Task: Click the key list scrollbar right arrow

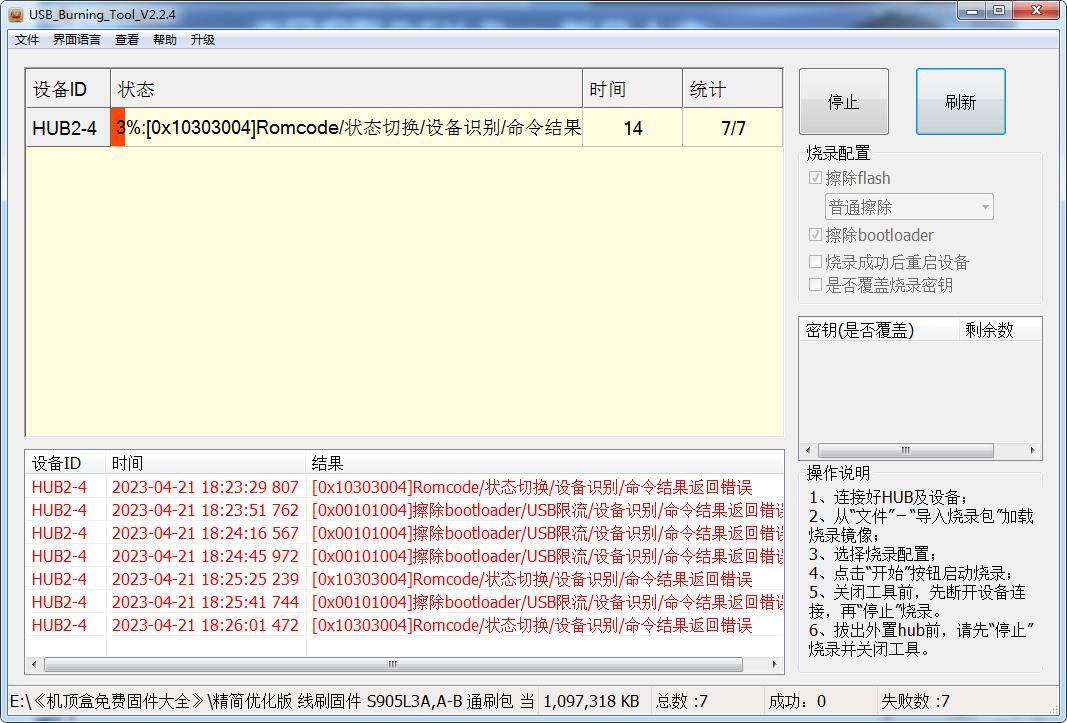Action: pos(1033,450)
